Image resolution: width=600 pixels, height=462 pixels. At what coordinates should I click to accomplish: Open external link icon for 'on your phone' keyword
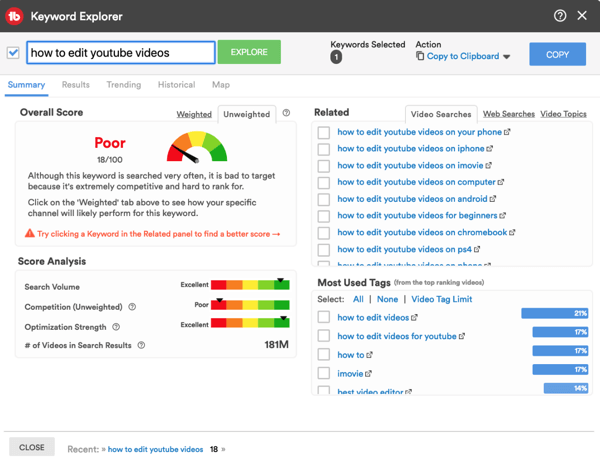click(507, 132)
